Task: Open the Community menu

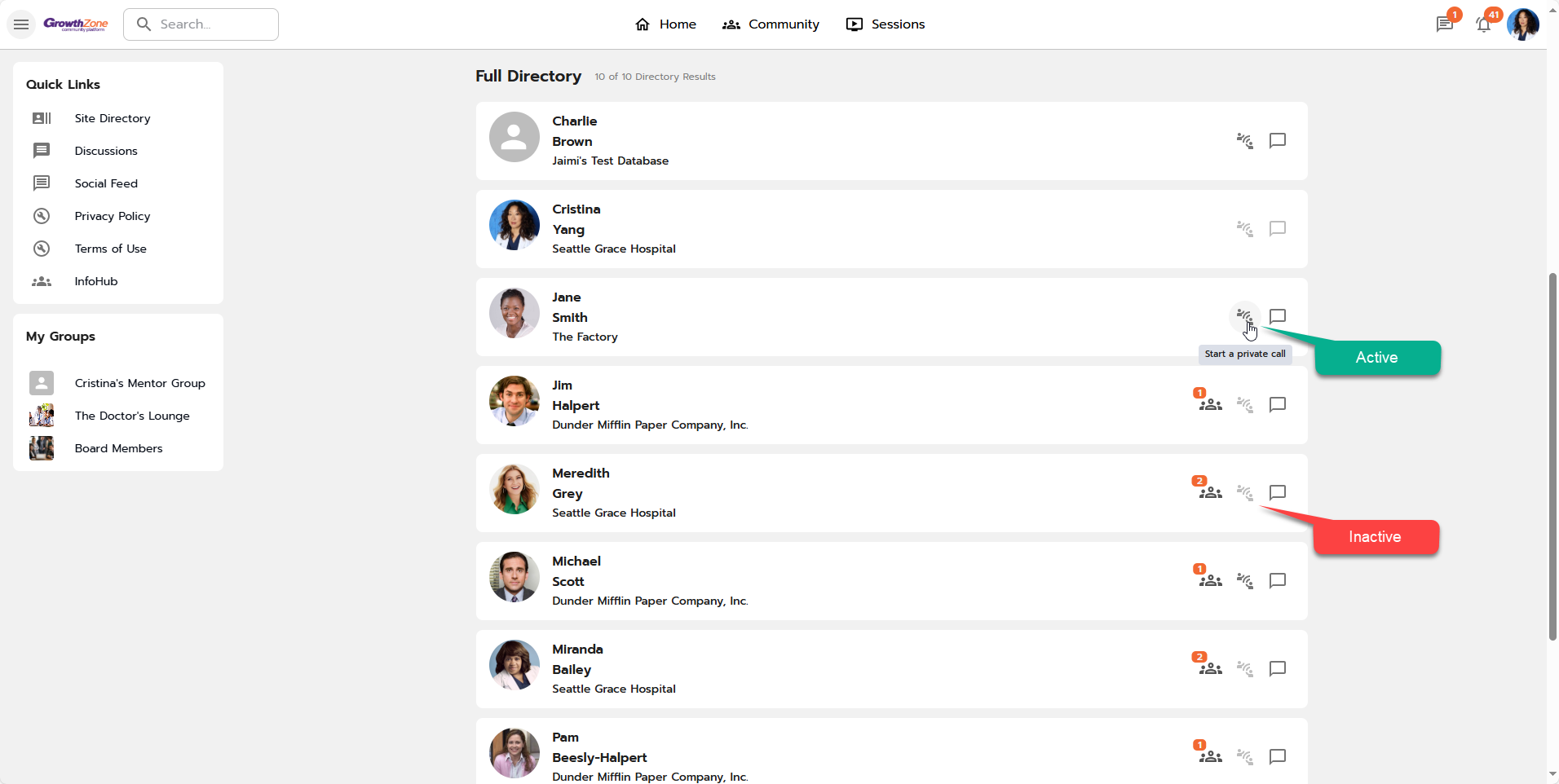Action: [x=771, y=24]
